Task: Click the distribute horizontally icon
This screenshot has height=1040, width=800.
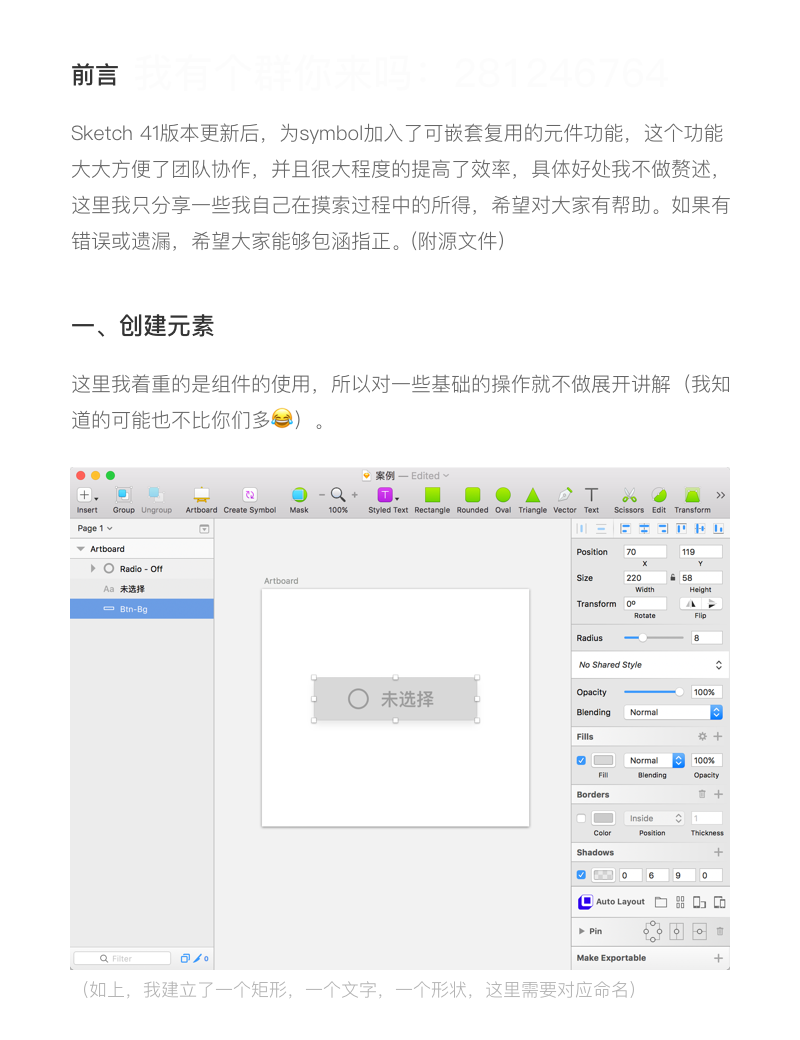Action: pyautogui.click(x=582, y=529)
